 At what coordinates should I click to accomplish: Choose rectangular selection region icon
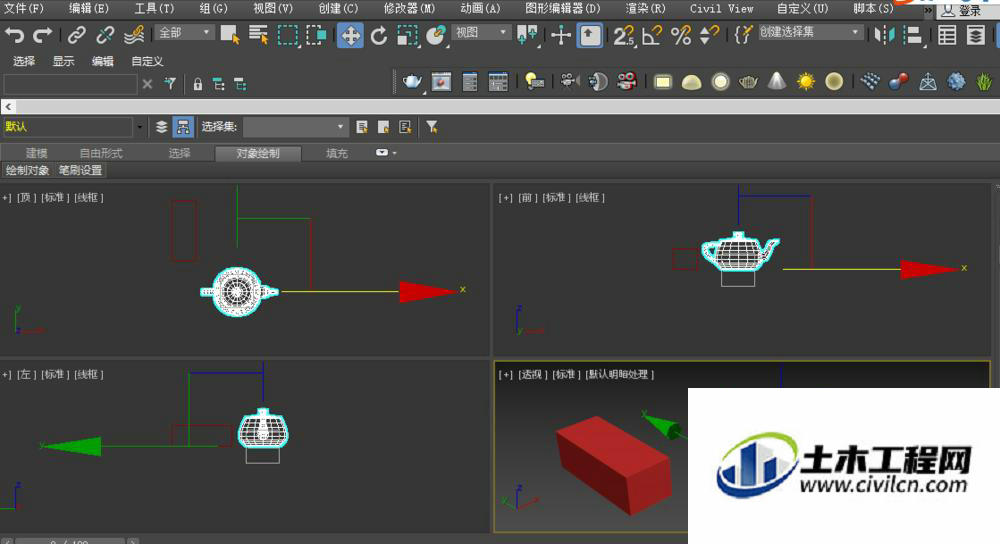288,35
